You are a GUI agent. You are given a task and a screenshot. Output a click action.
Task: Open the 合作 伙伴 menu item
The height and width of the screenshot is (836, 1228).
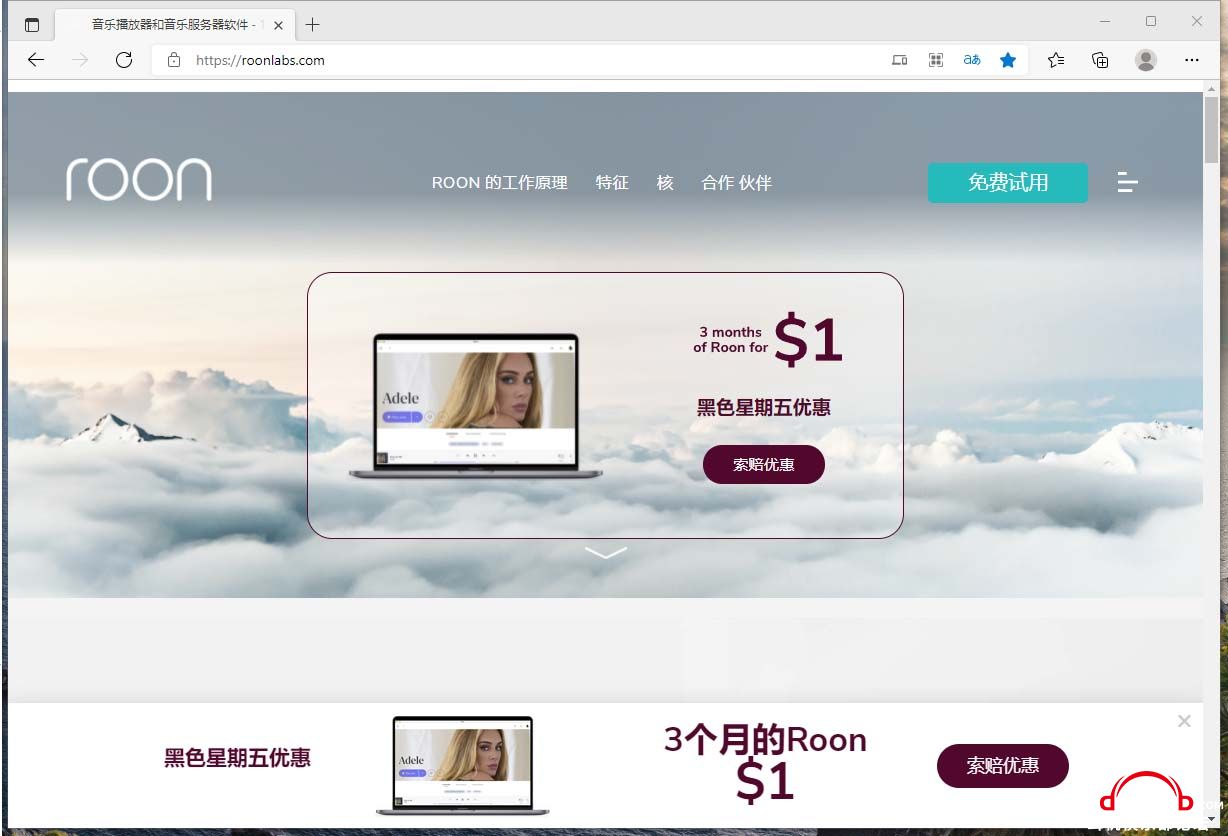(737, 183)
